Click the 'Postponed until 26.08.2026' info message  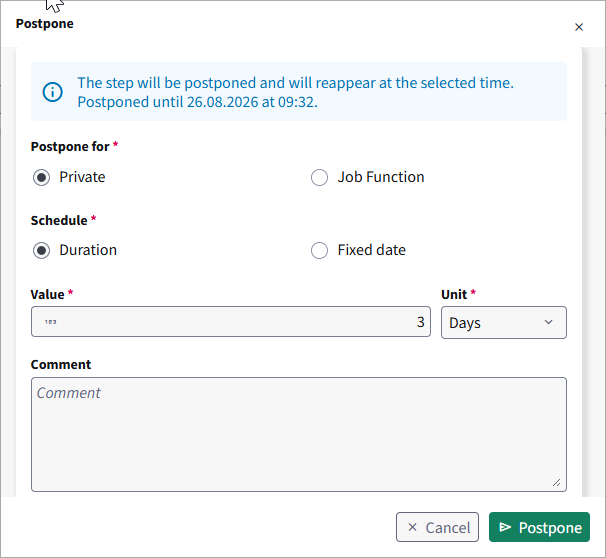tap(197, 102)
